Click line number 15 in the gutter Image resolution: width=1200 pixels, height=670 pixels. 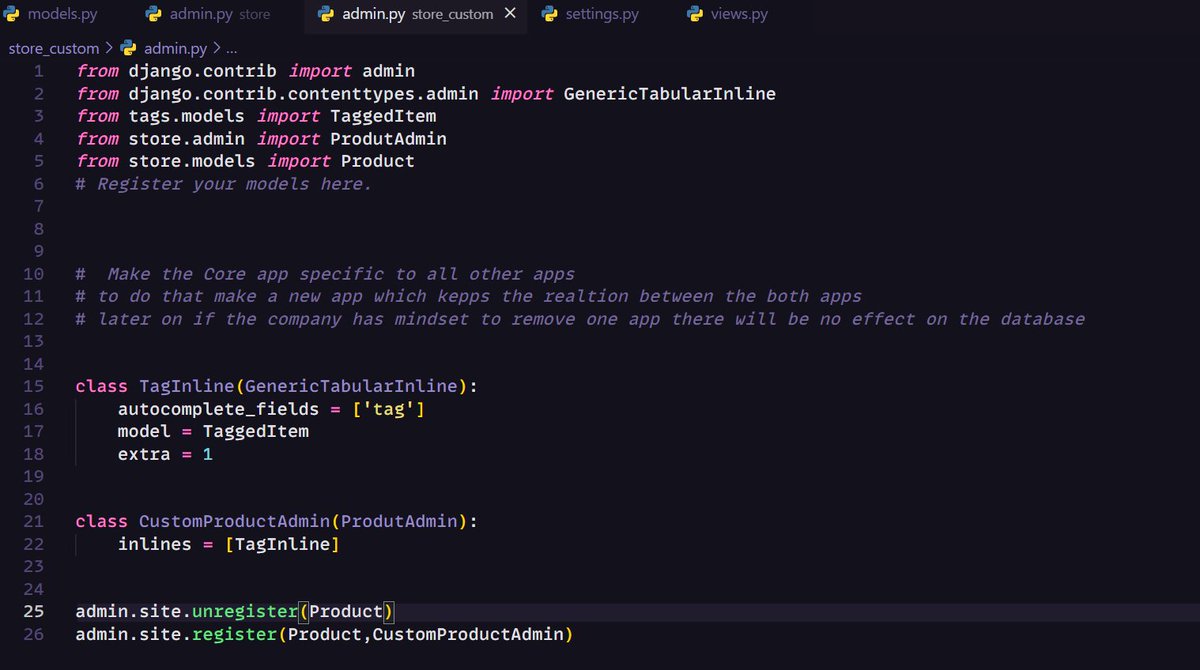point(33,386)
